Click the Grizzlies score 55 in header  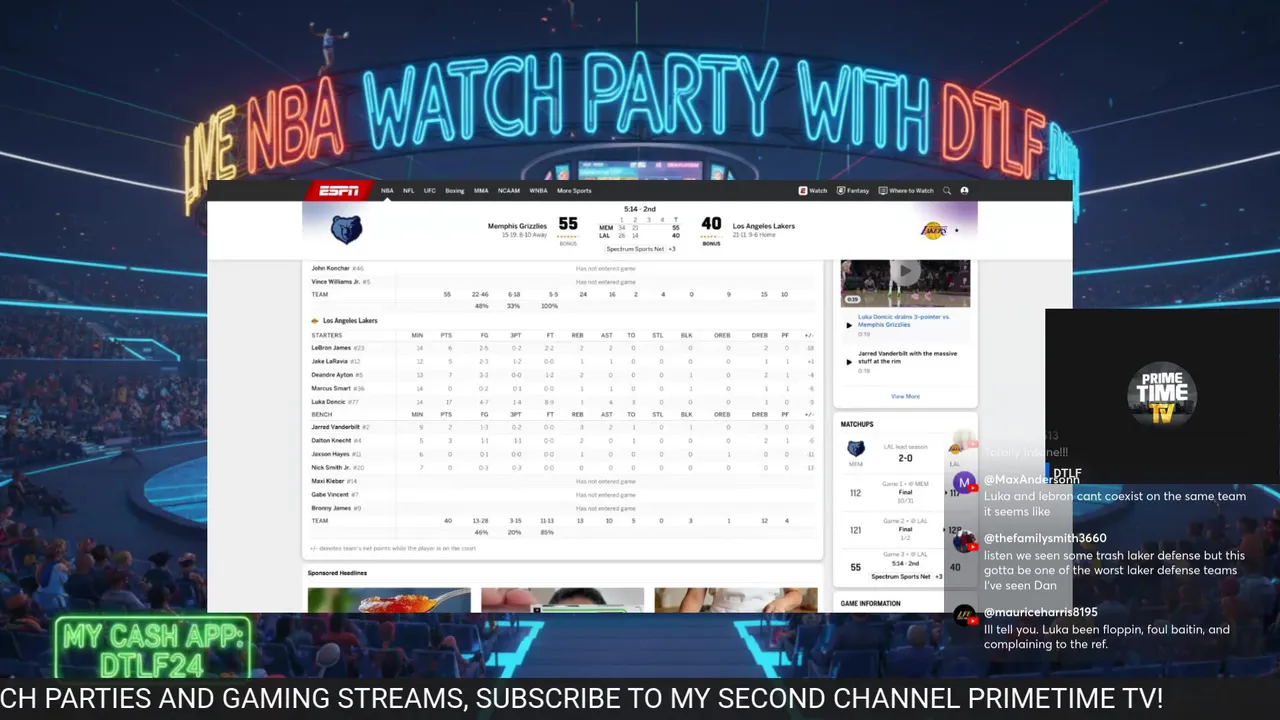coord(568,224)
